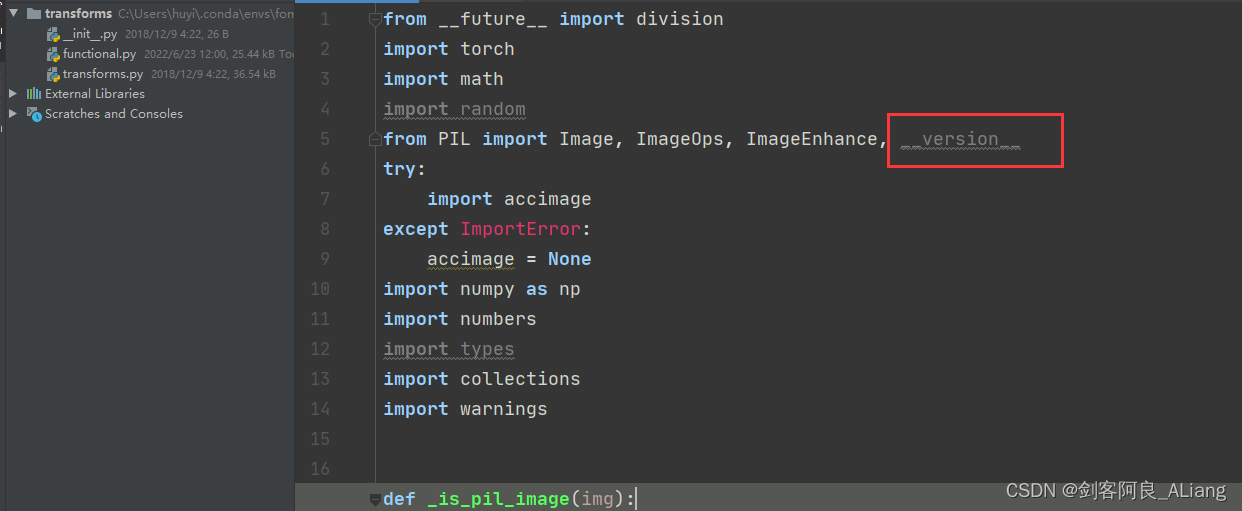Click the highlighted __version__ import name
Screen dimensions: 1242x511
click(960, 139)
